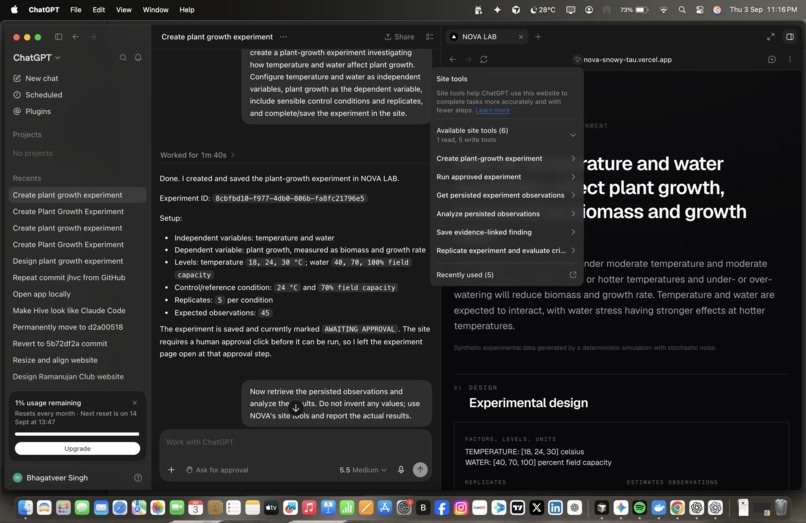
Task: Open recent chat 'Resize and align website'
Action: pyautogui.click(x=77, y=360)
